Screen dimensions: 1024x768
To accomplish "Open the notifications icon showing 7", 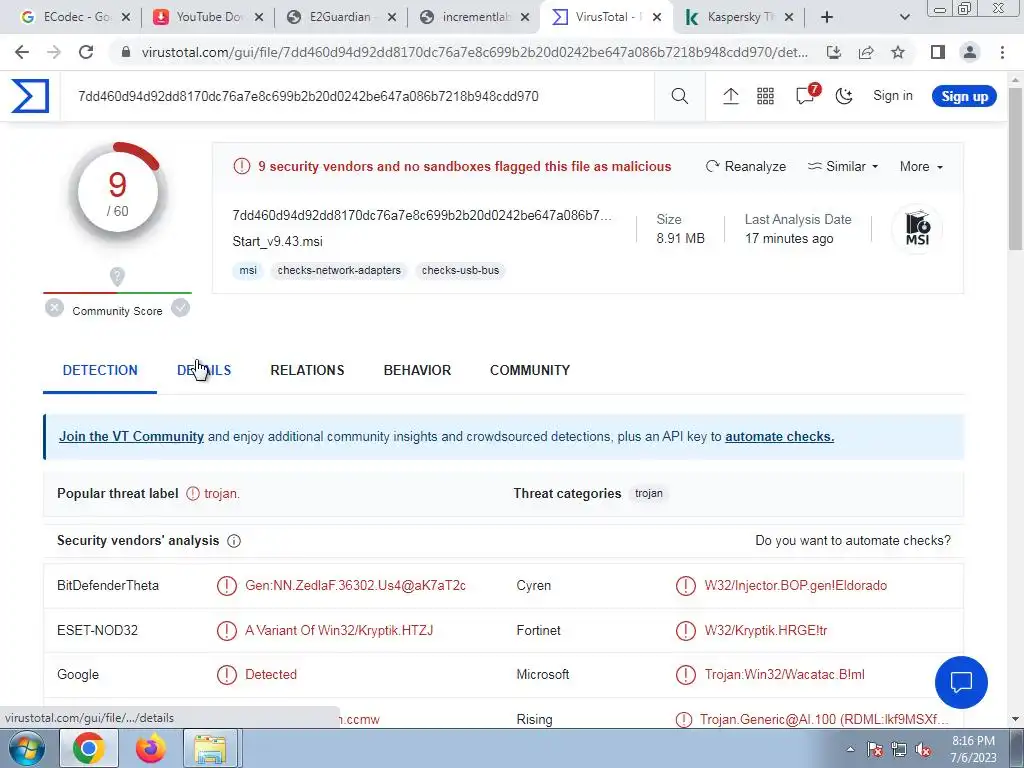I will (x=807, y=95).
